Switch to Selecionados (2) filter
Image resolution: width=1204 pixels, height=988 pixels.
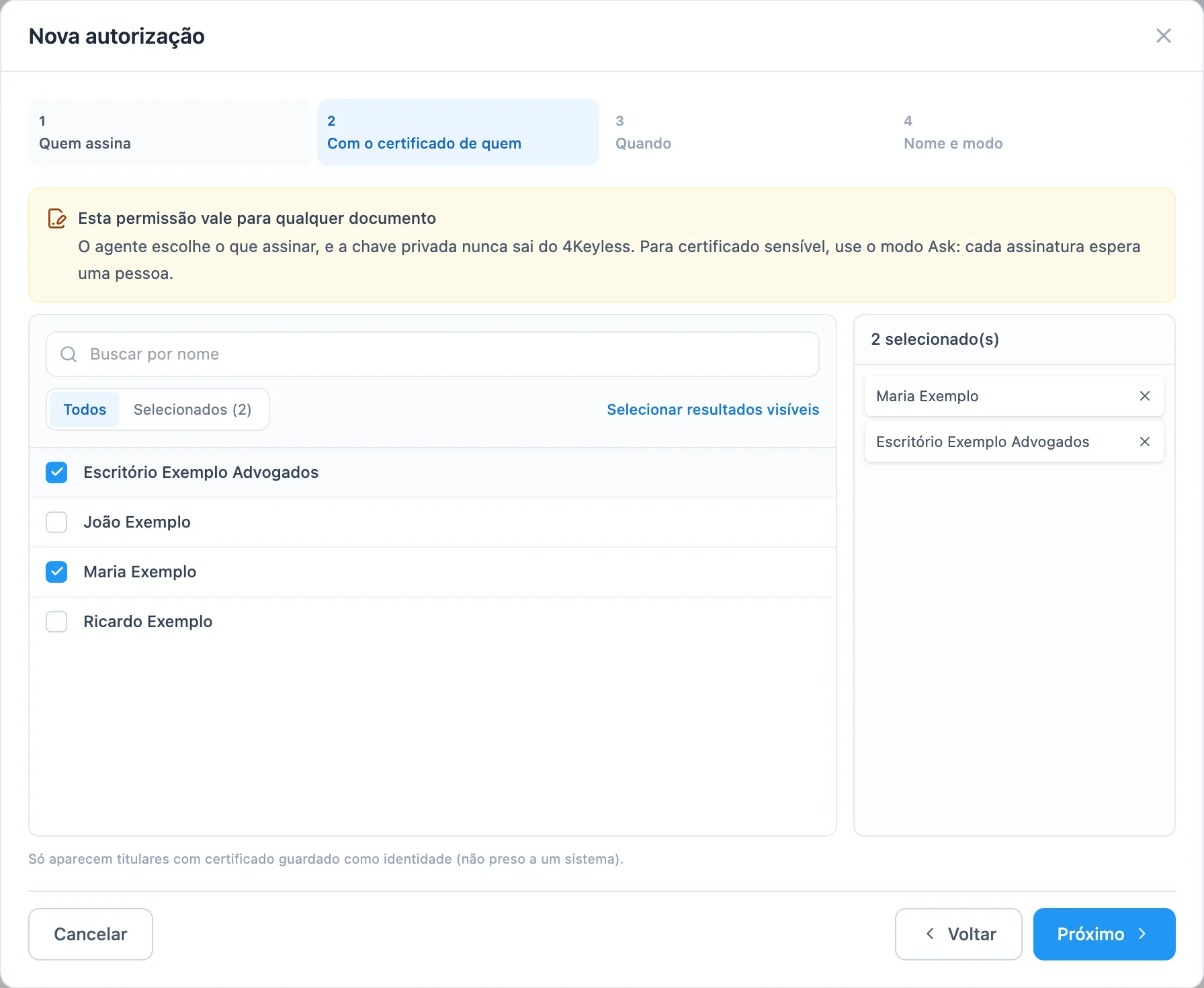[x=192, y=409]
